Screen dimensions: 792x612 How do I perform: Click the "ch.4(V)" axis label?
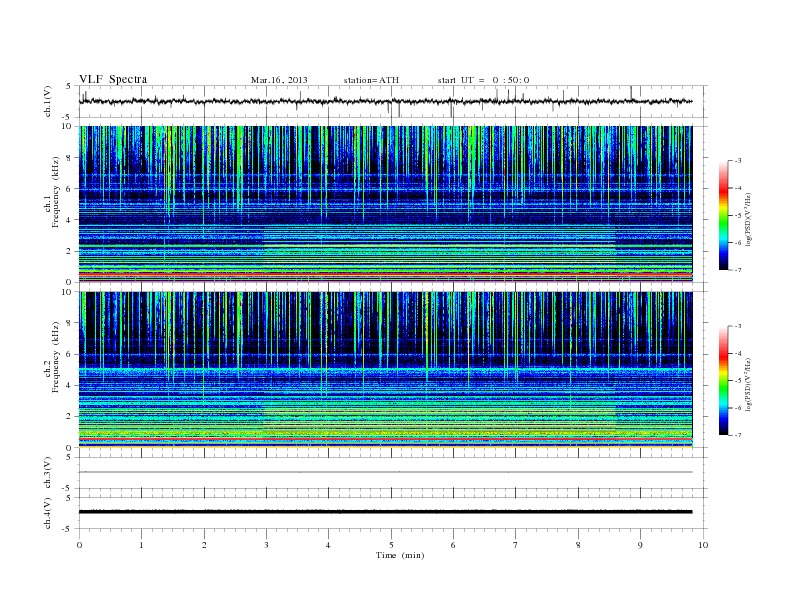click(48, 513)
